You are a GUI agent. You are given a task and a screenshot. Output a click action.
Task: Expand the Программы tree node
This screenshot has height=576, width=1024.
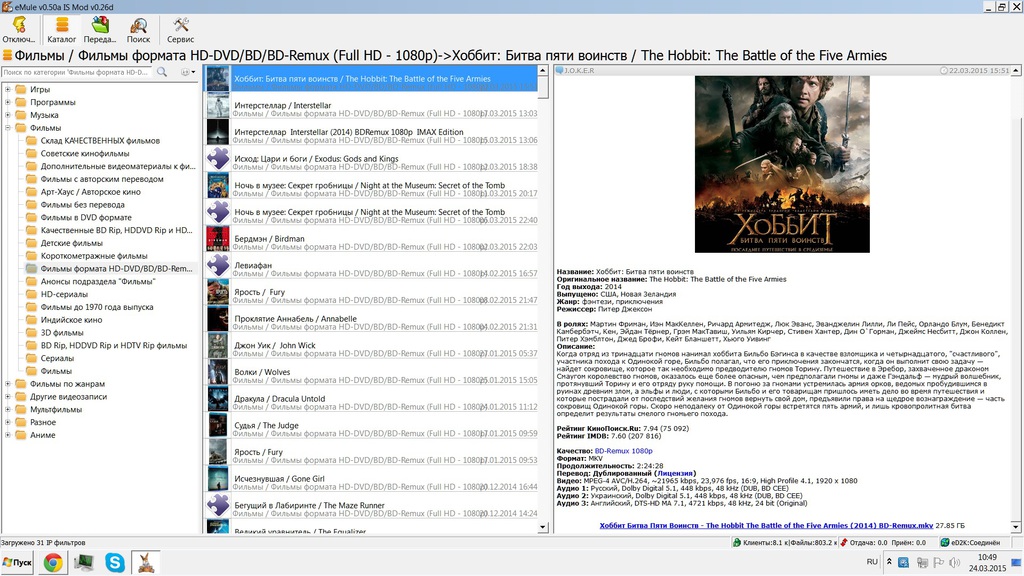point(8,102)
